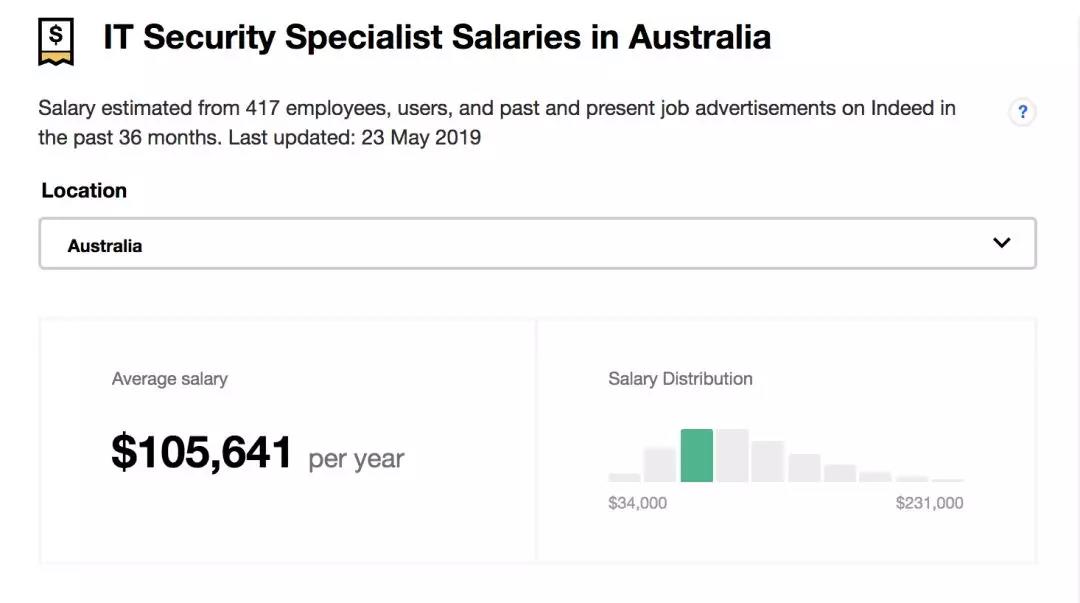
Task: Click the $105,641 average salary figure
Action: pyautogui.click(x=202, y=453)
